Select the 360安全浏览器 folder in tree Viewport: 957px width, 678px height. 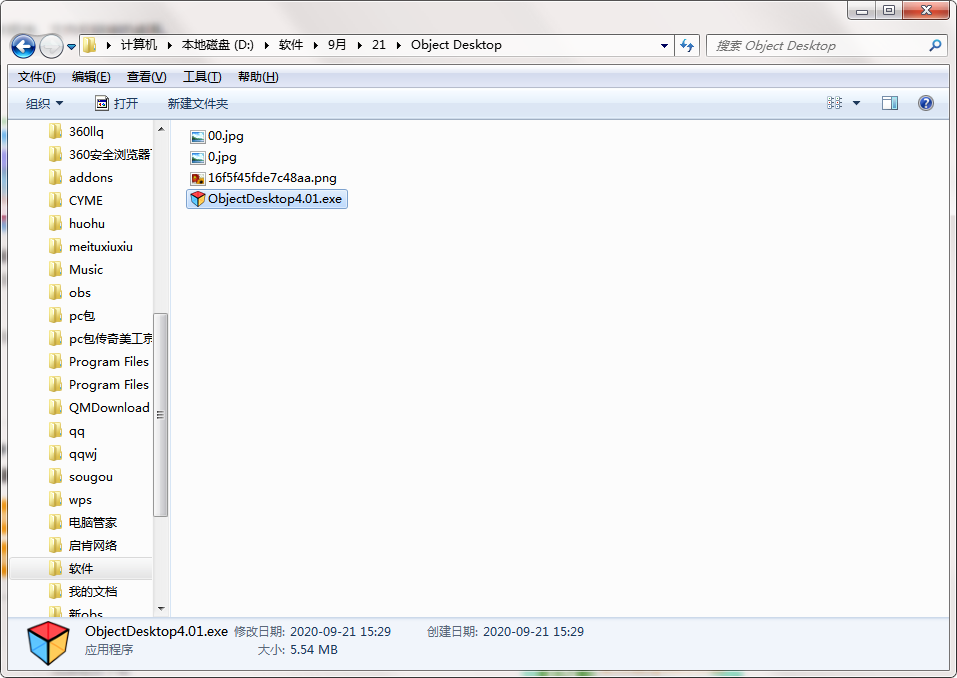pos(109,154)
